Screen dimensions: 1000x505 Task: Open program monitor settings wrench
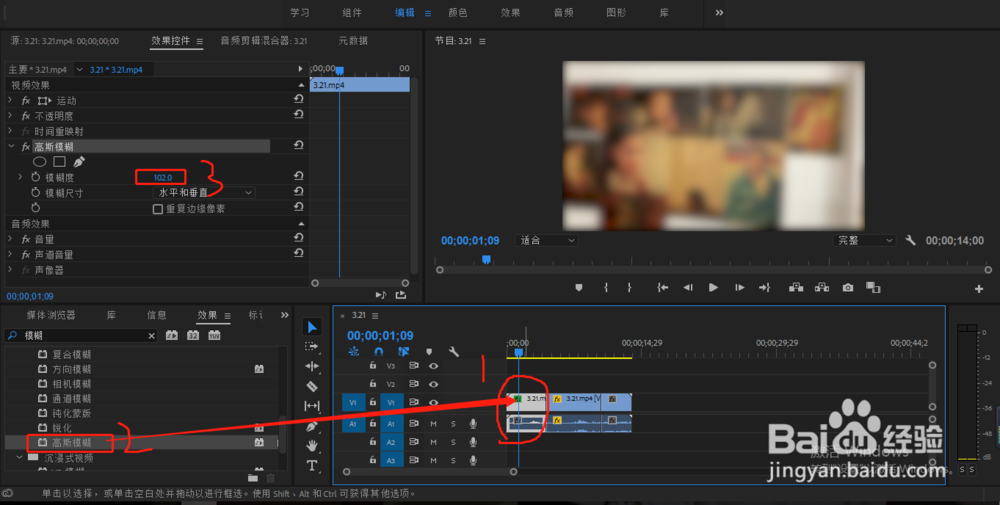(x=910, y=240)
